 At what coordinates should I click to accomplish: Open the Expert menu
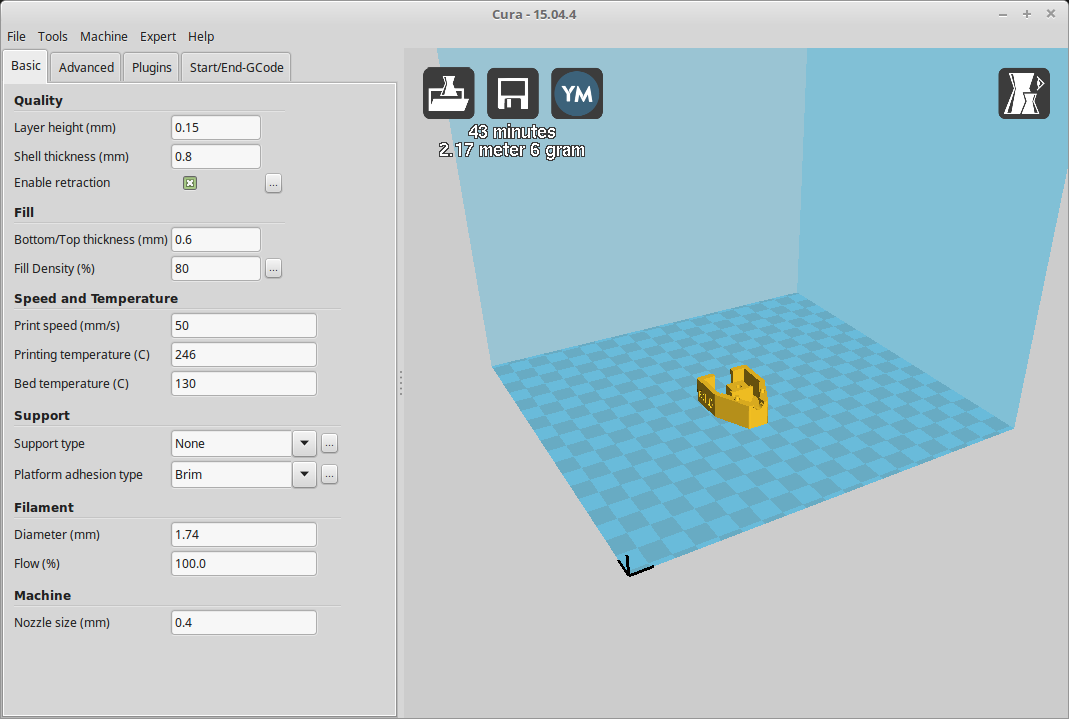pos(158,37)
